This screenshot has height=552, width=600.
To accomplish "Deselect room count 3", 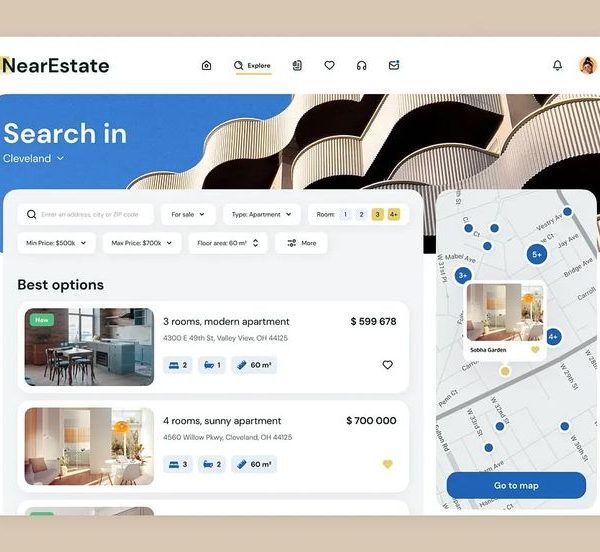I will [377, 214].
